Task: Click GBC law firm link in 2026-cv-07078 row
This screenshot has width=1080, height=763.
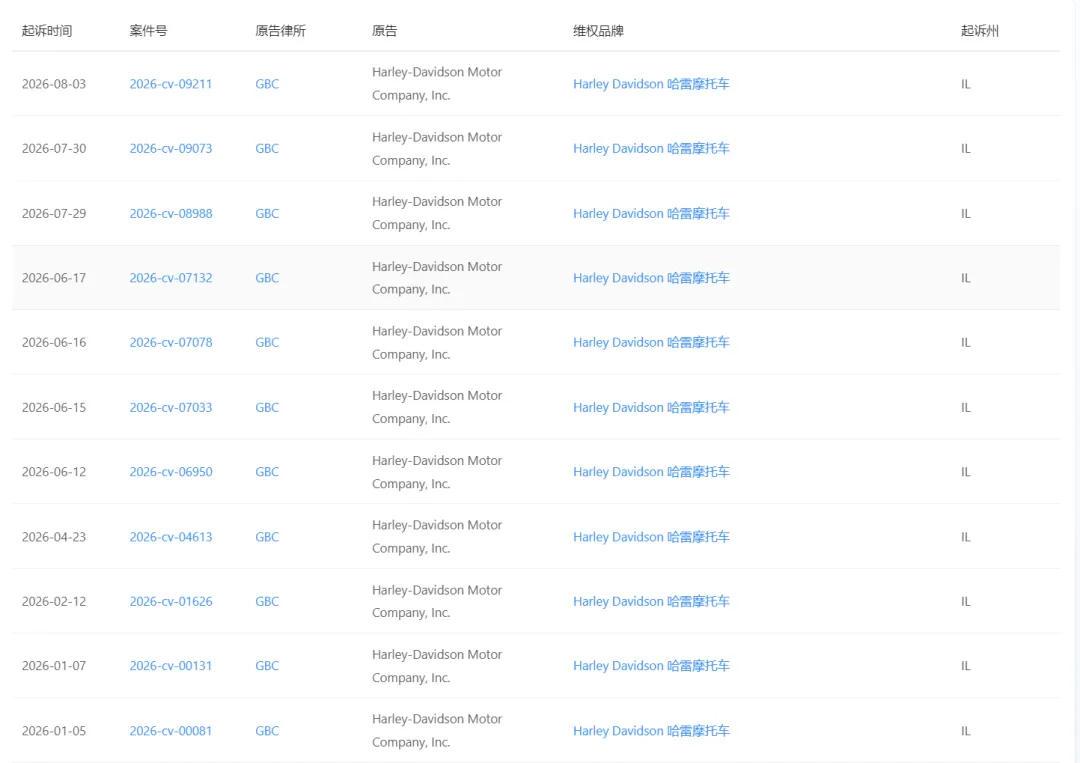Action: point(267,342)
